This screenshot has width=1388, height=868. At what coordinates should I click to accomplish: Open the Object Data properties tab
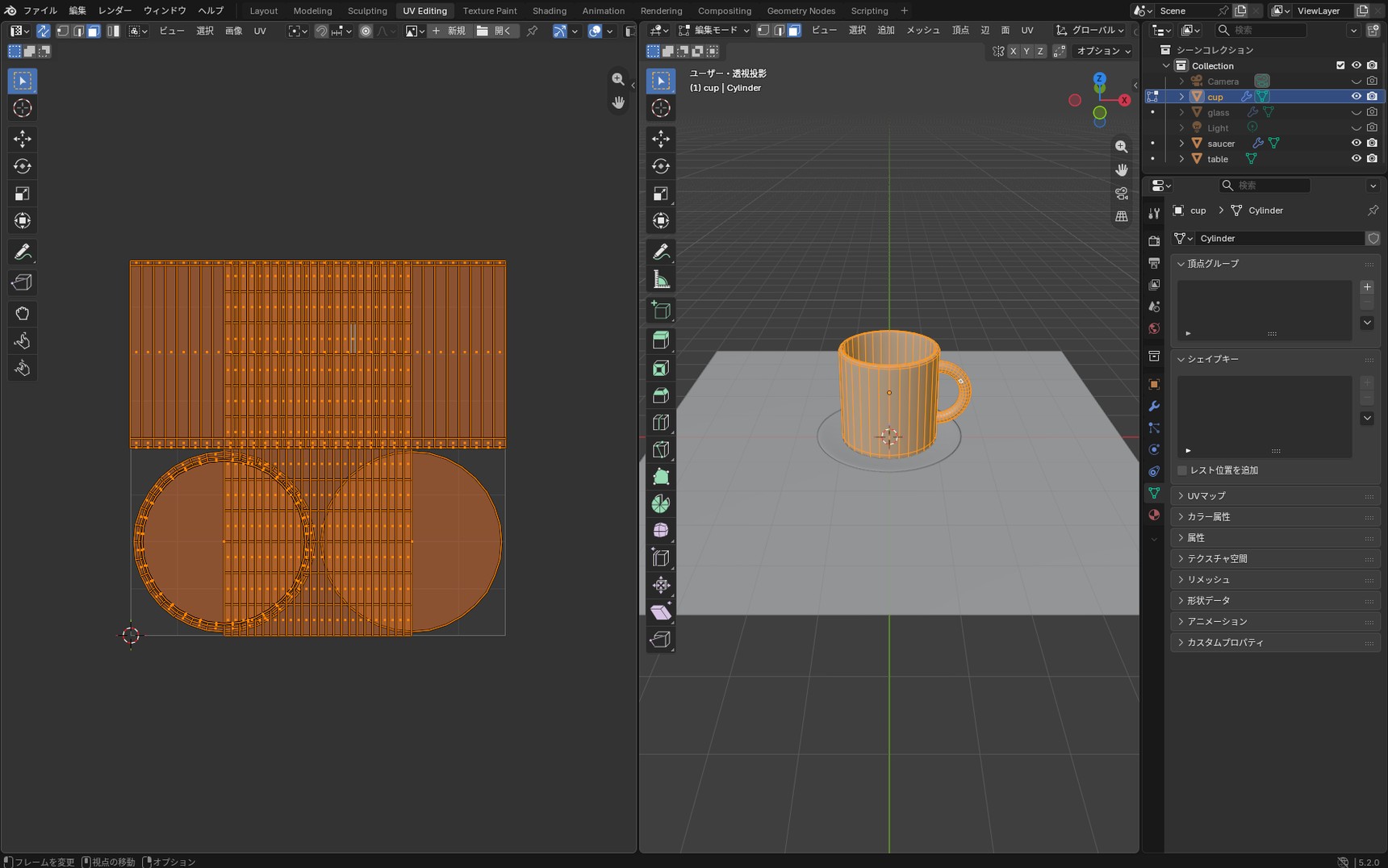click(x=1154, y=493)
